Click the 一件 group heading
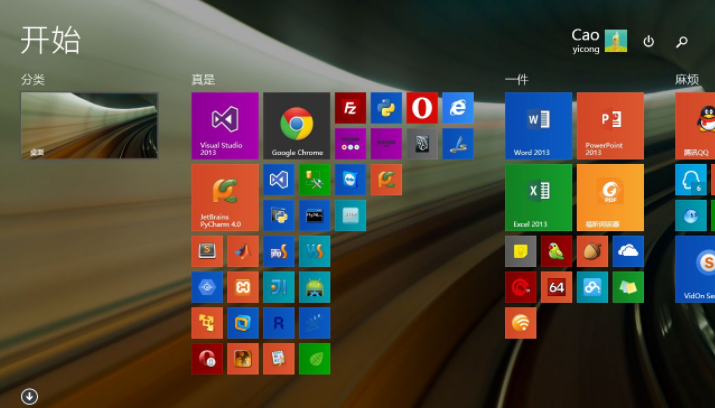Image resolution: width=715 pixels, height=408 pixels. pos(517,80)
